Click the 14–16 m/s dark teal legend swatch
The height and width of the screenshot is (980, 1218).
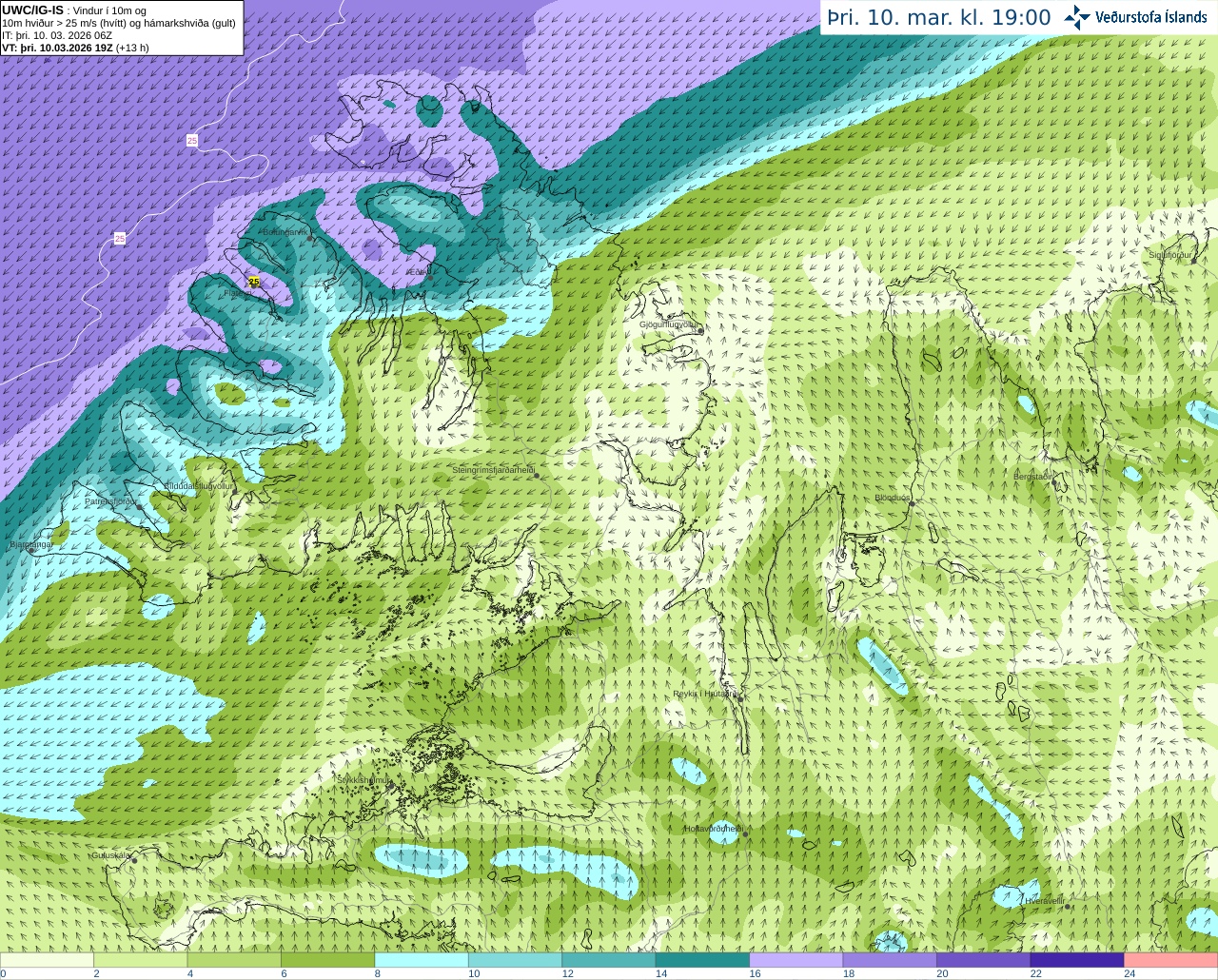coord(702,960)
